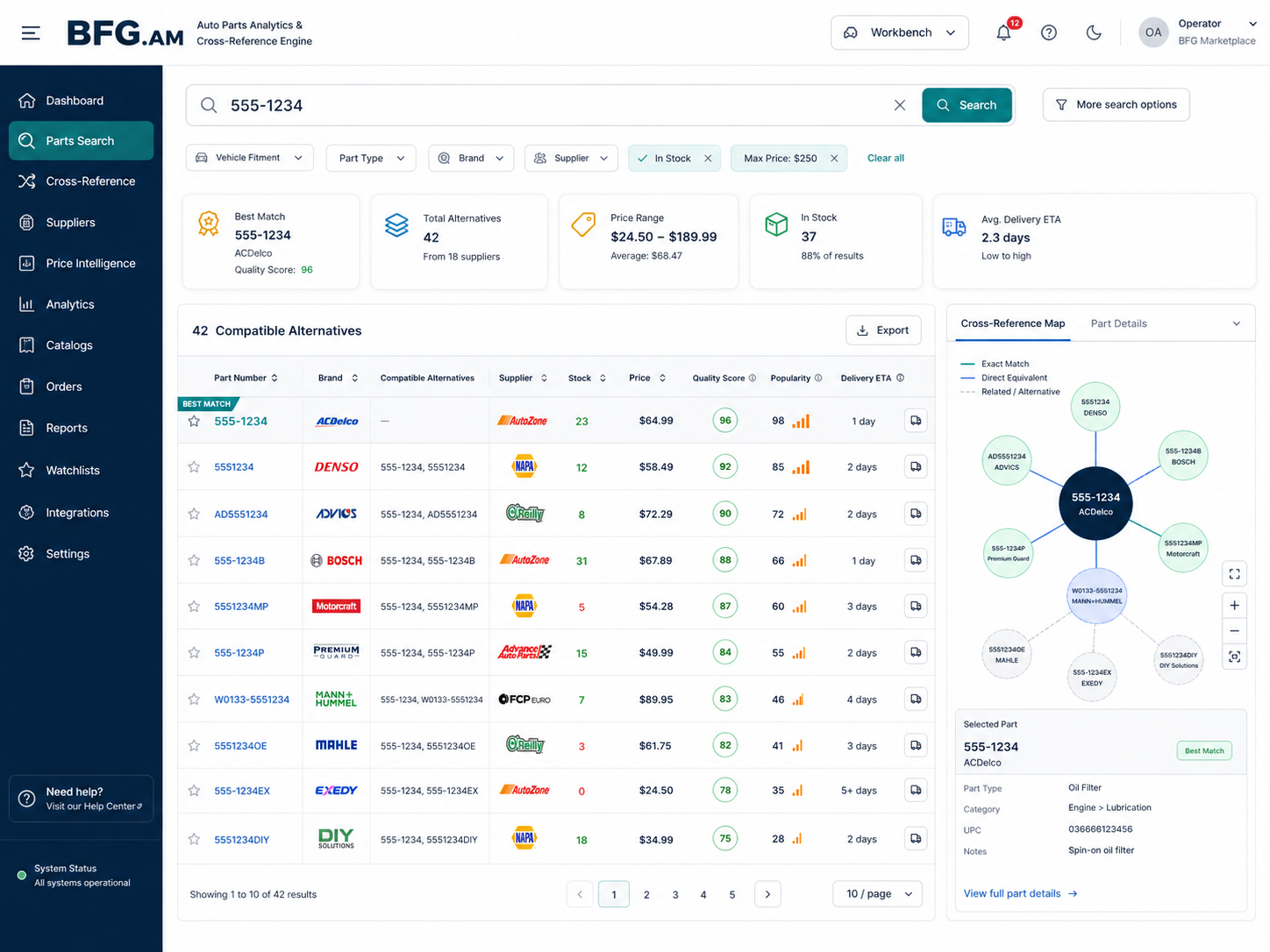Open More search options
The height and width of the screenshot is (952, 1270).
[x=1117, y=104]
